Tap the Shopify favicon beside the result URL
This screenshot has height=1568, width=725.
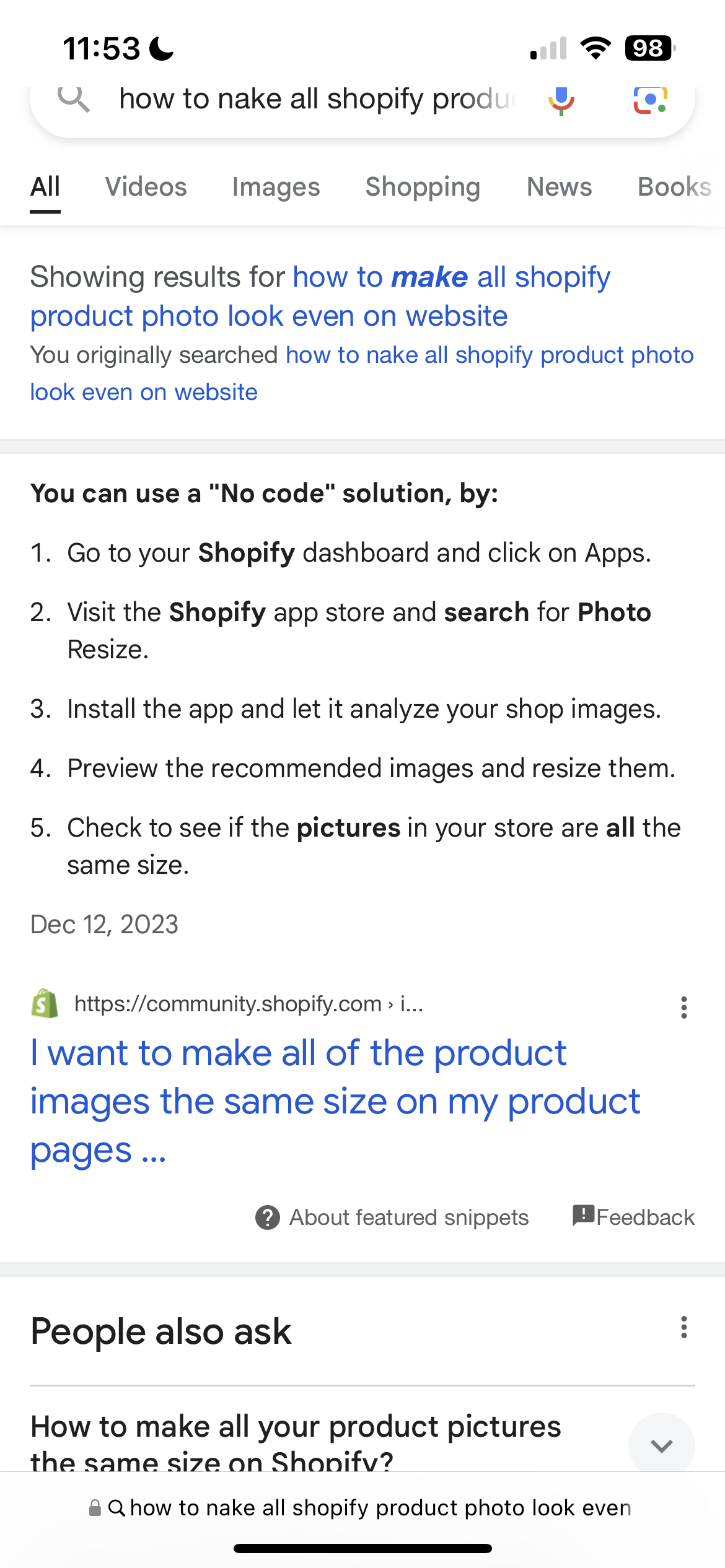point(45,1003)
